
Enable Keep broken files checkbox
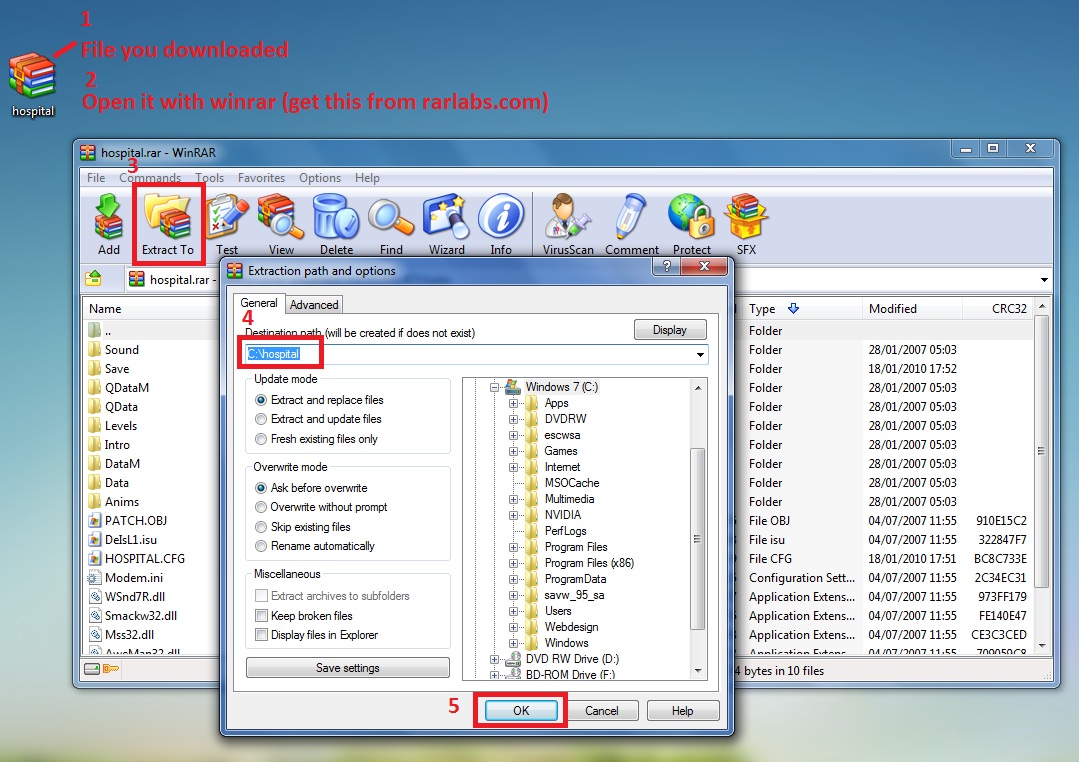click(261, 615)
